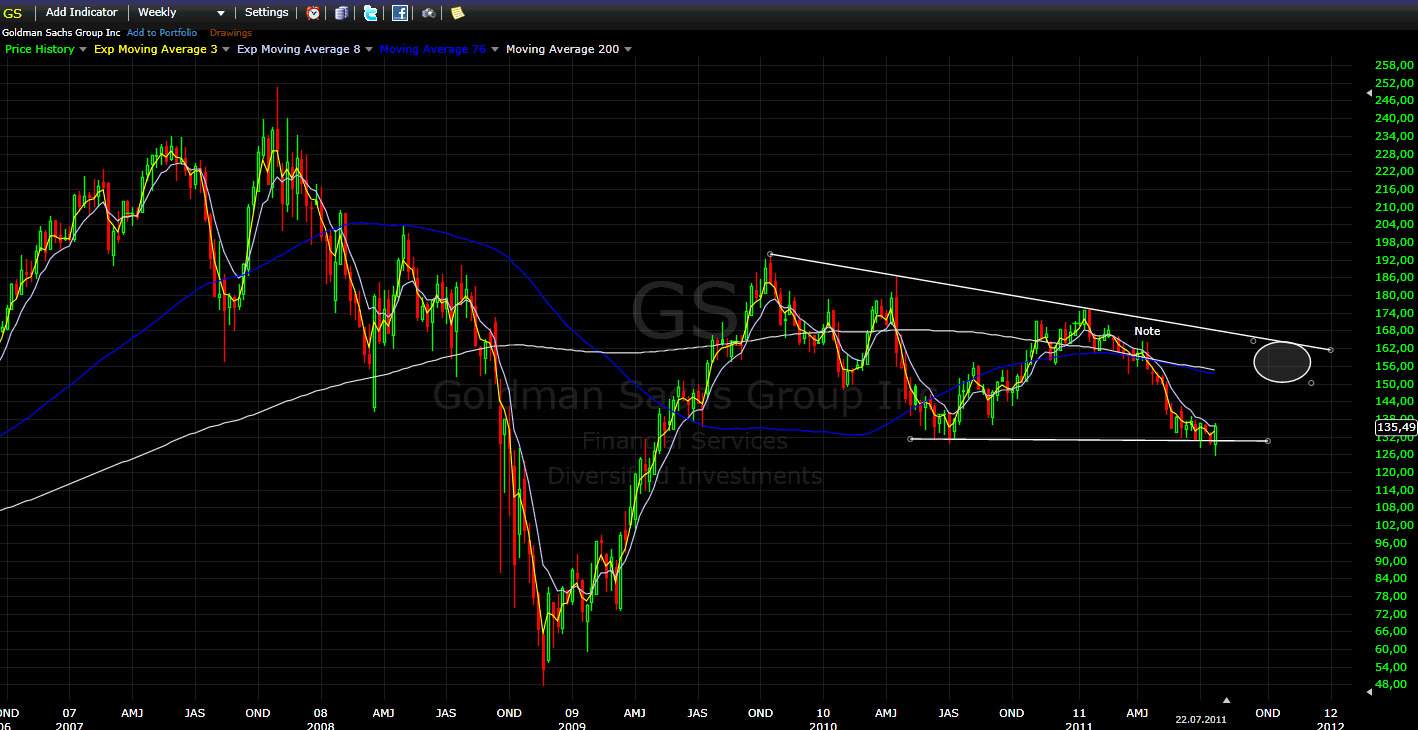1418x730 pixels.
Task: Click the binoculars icon in toolbar
Action: [428, 13]
